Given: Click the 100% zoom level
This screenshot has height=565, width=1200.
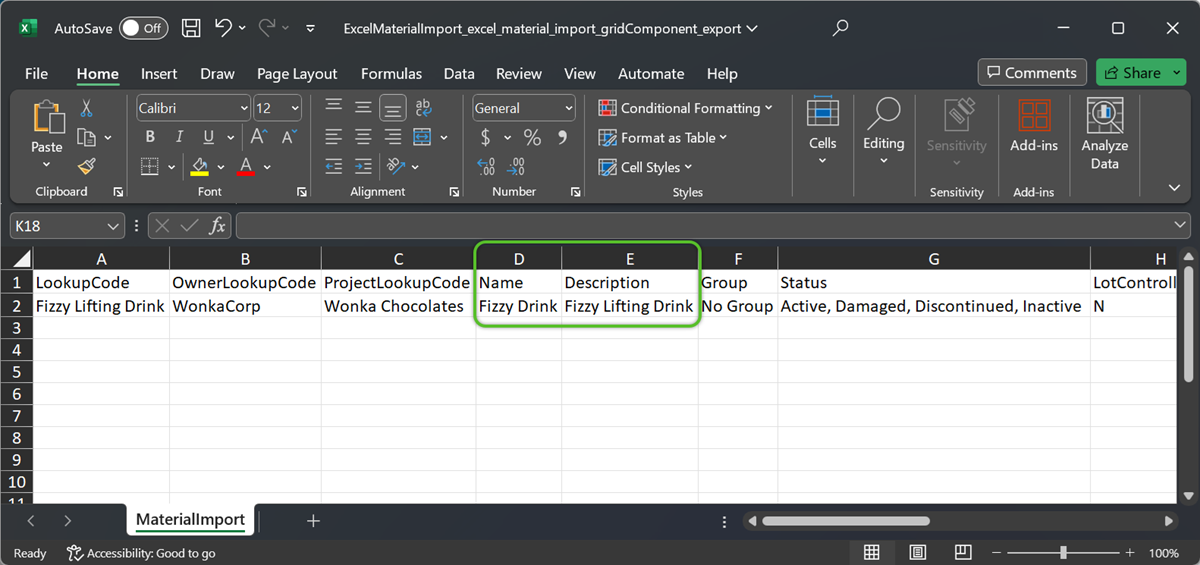Looking at the screenshot, I should [1164, 553].
